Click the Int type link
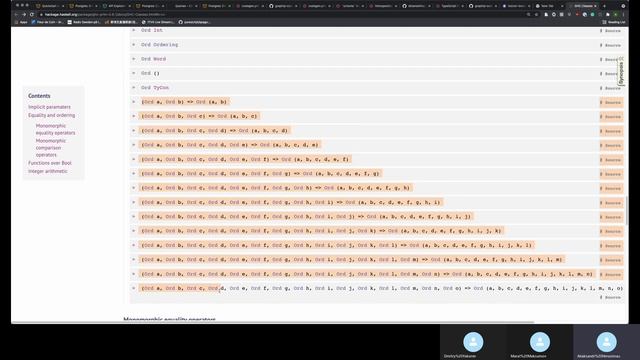 click(158, 30)
